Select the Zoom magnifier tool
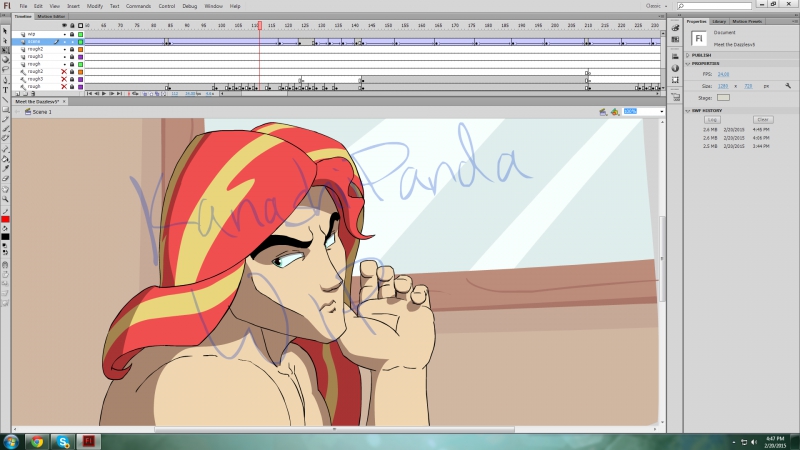 pos(5,199)
